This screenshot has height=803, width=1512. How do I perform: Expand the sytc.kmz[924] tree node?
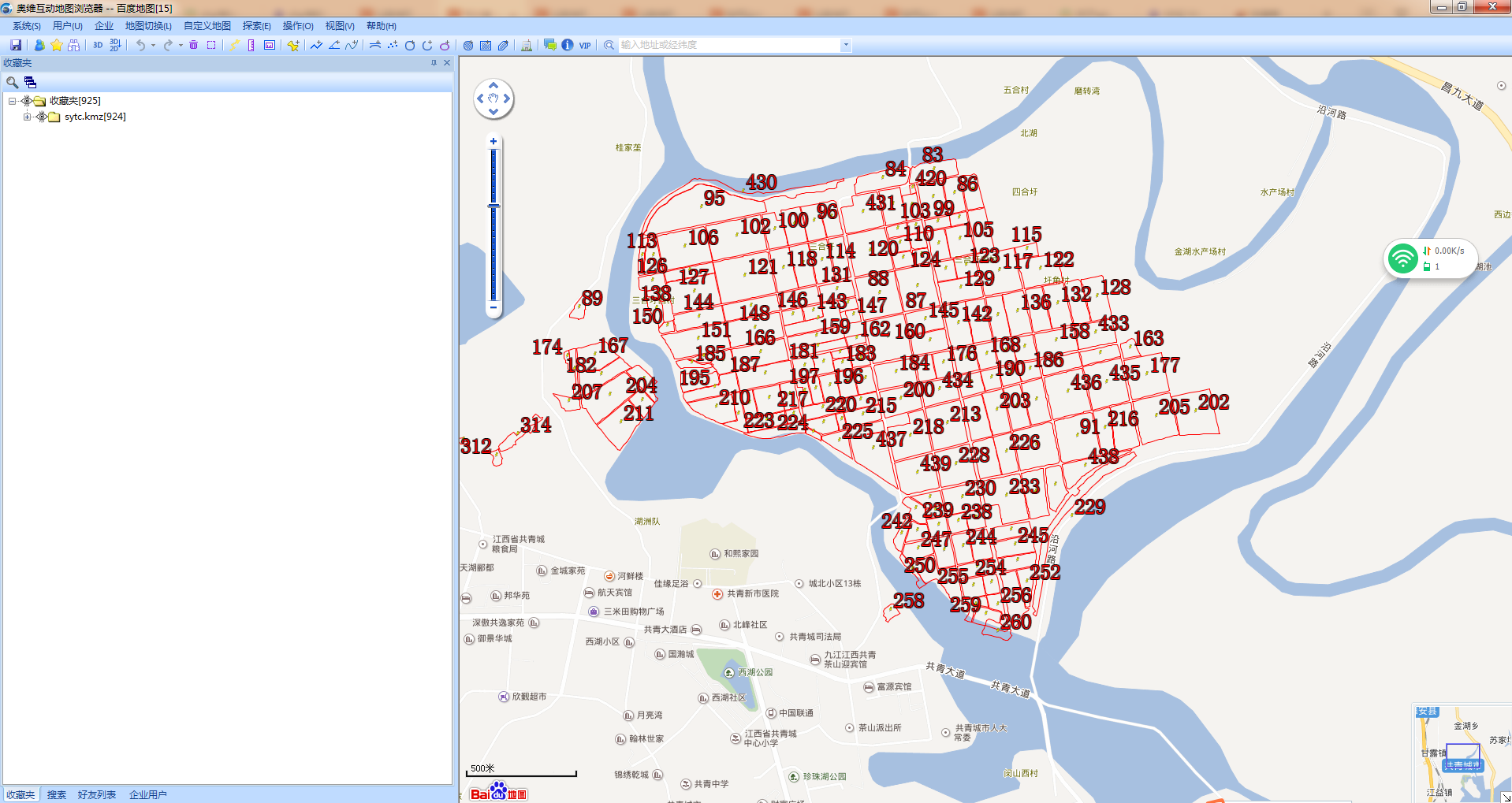pos(26,117)
